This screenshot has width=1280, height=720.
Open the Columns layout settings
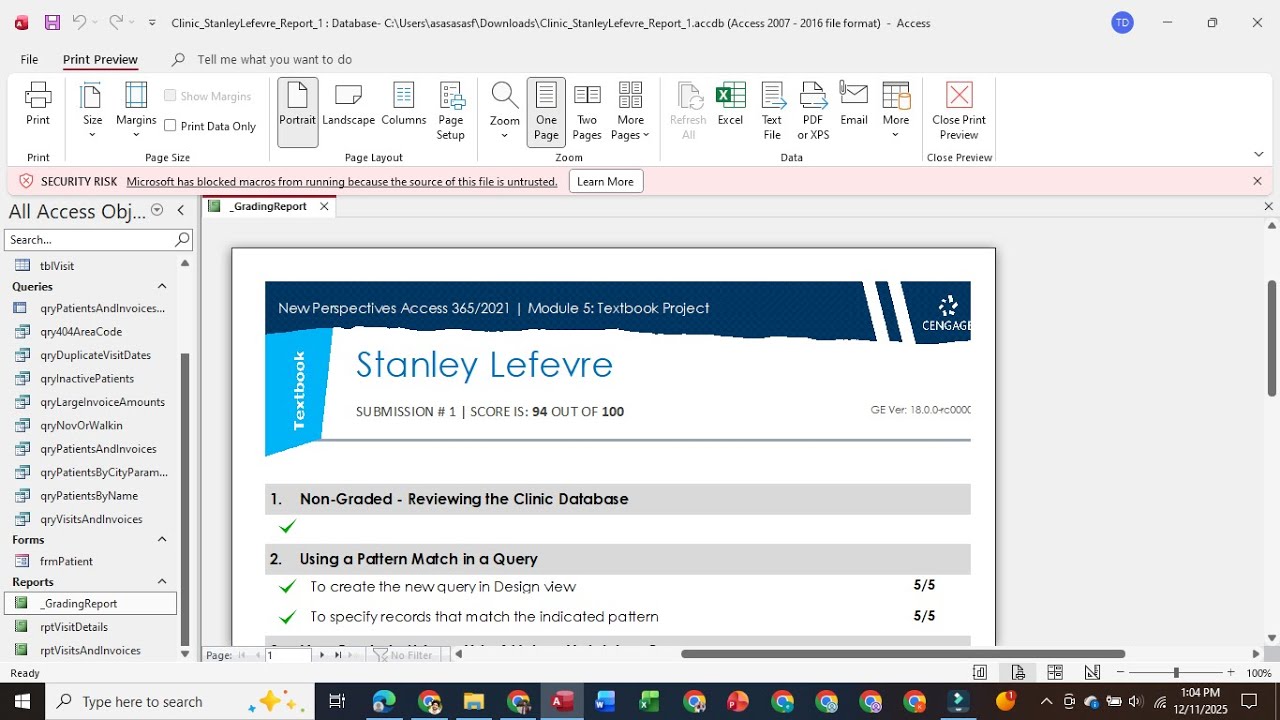pyautogui.click(x=404, y=105)
